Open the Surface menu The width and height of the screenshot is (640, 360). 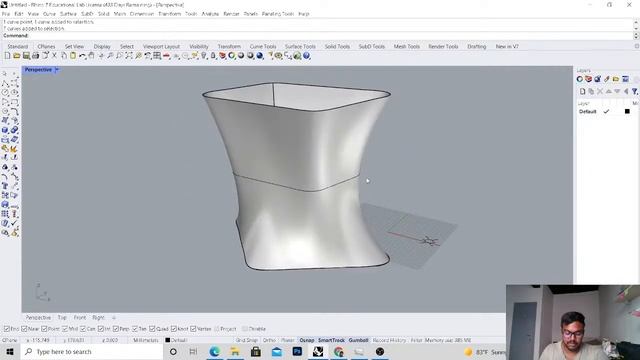68,13
